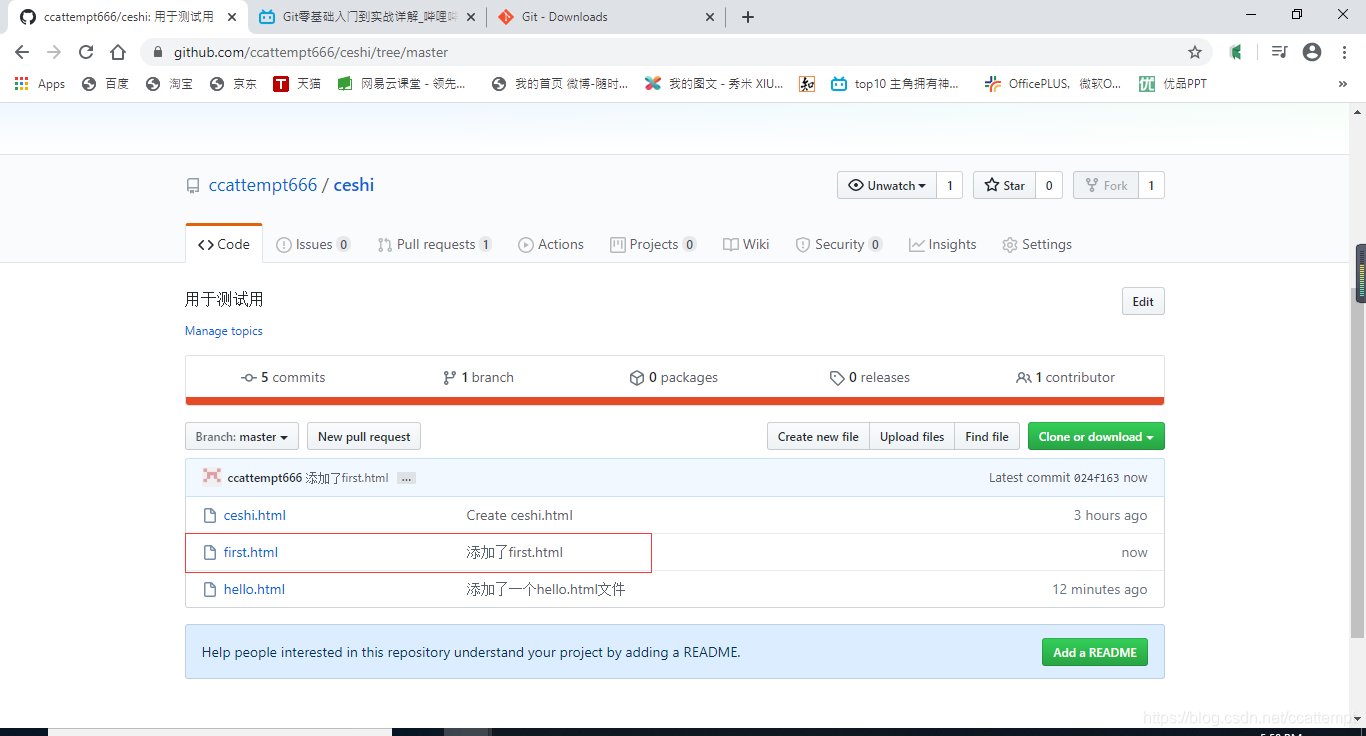Open the 我的首页 微博 bookmark
Viewport: 1366px width, 736px height.
pos(560,84)
